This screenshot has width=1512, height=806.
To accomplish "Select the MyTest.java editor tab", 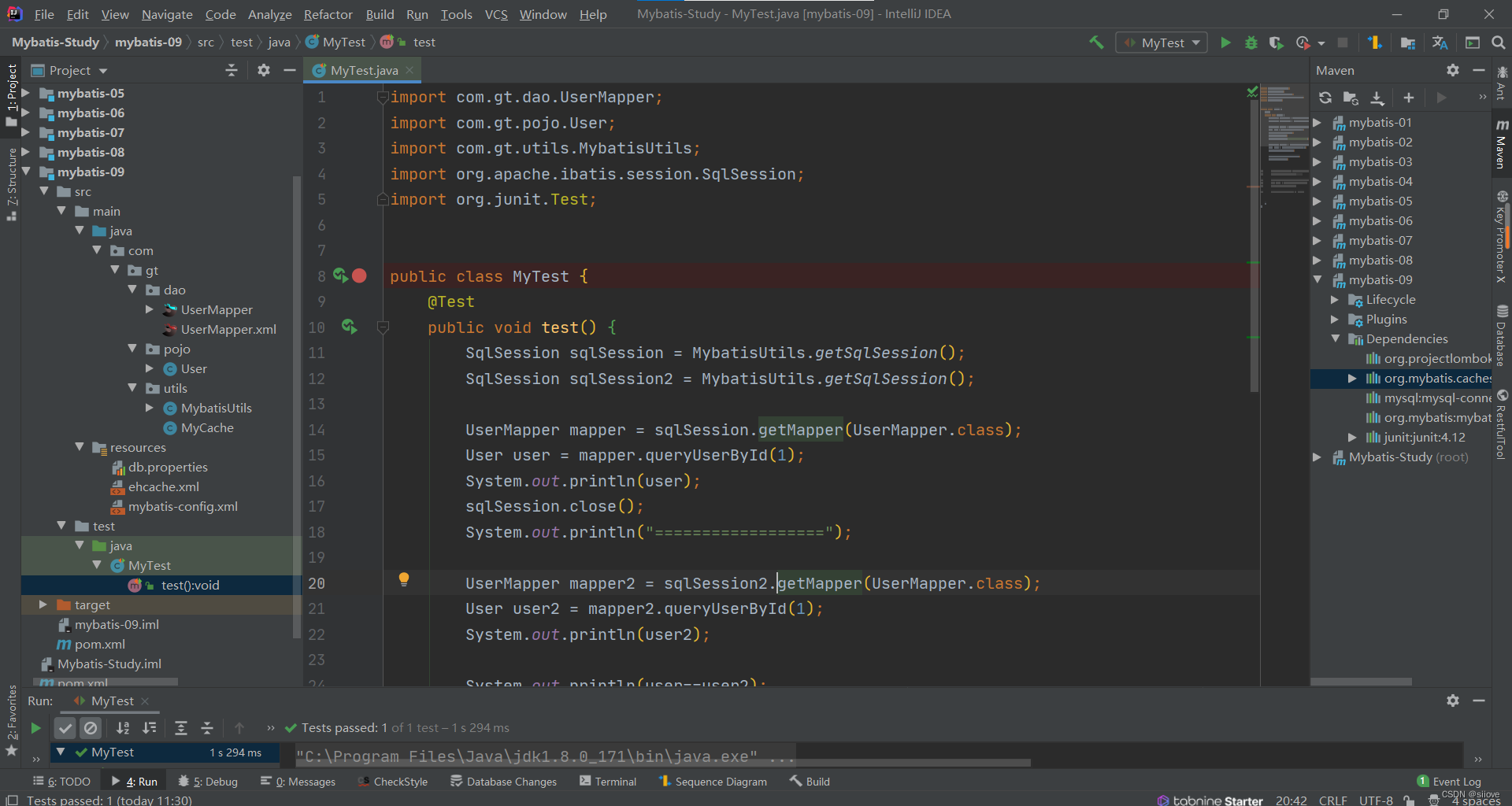I will 364,70.
